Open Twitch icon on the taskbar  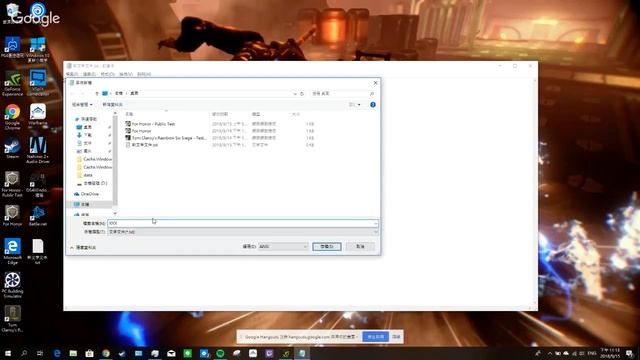tap(269, 353)
